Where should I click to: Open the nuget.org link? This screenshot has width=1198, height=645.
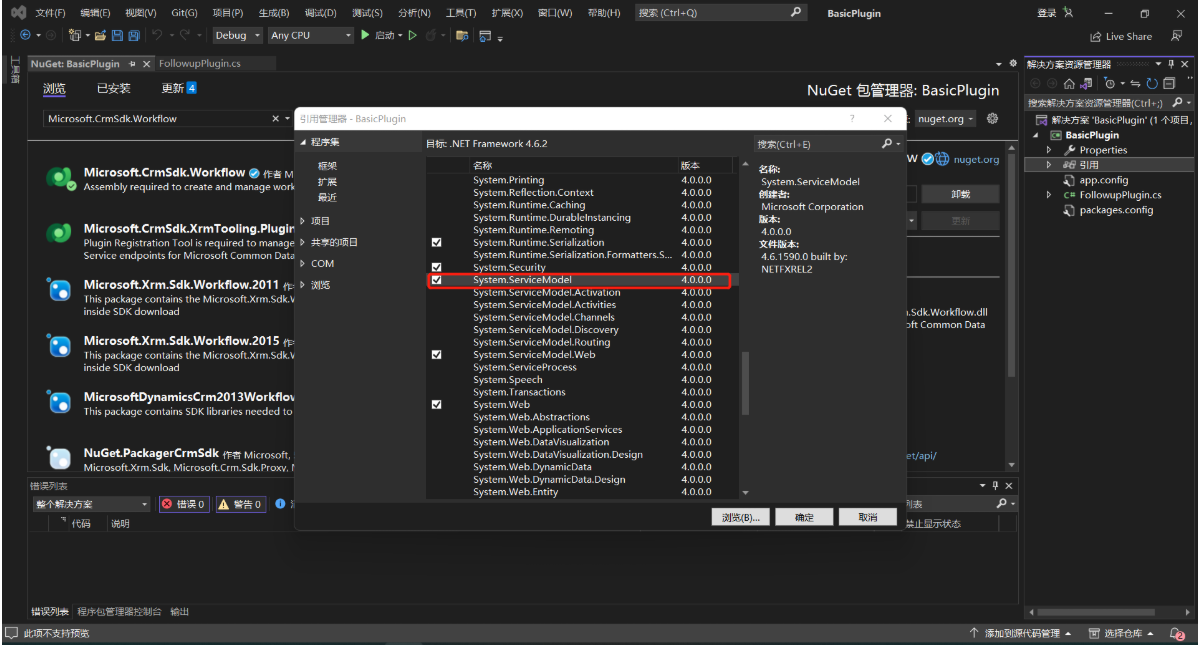[976, 160]
